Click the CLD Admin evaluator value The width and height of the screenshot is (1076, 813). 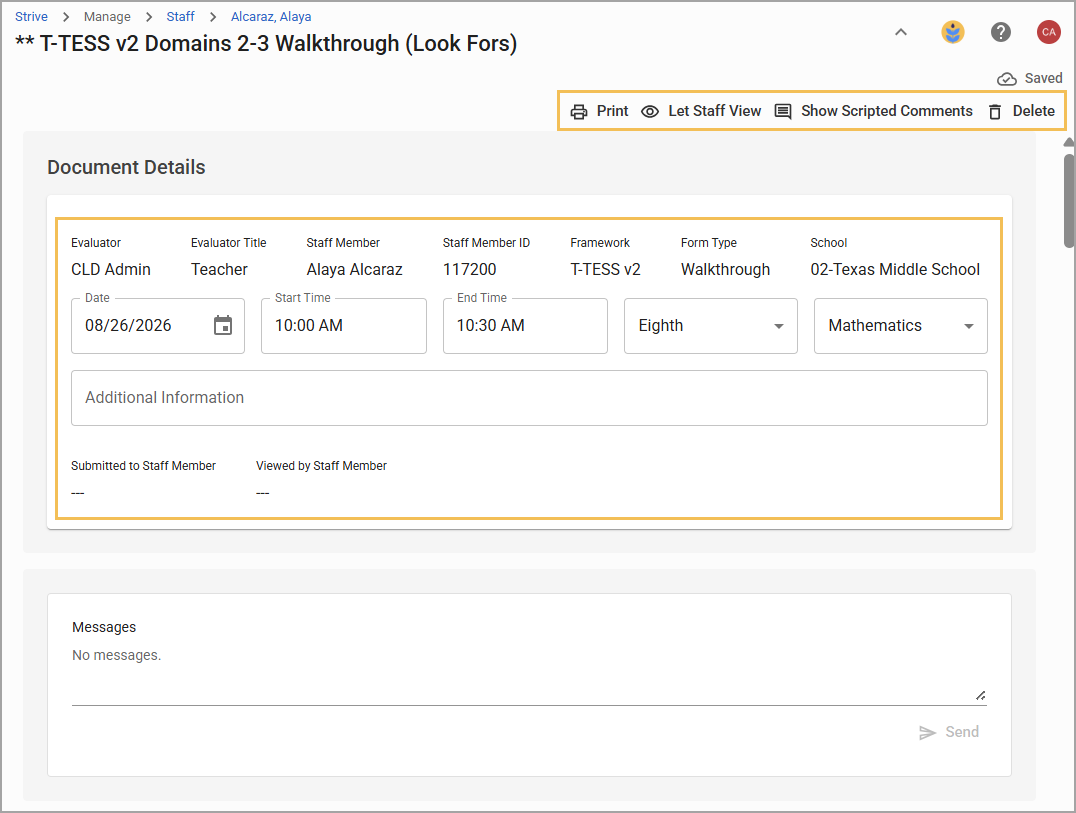coord(110,270)
